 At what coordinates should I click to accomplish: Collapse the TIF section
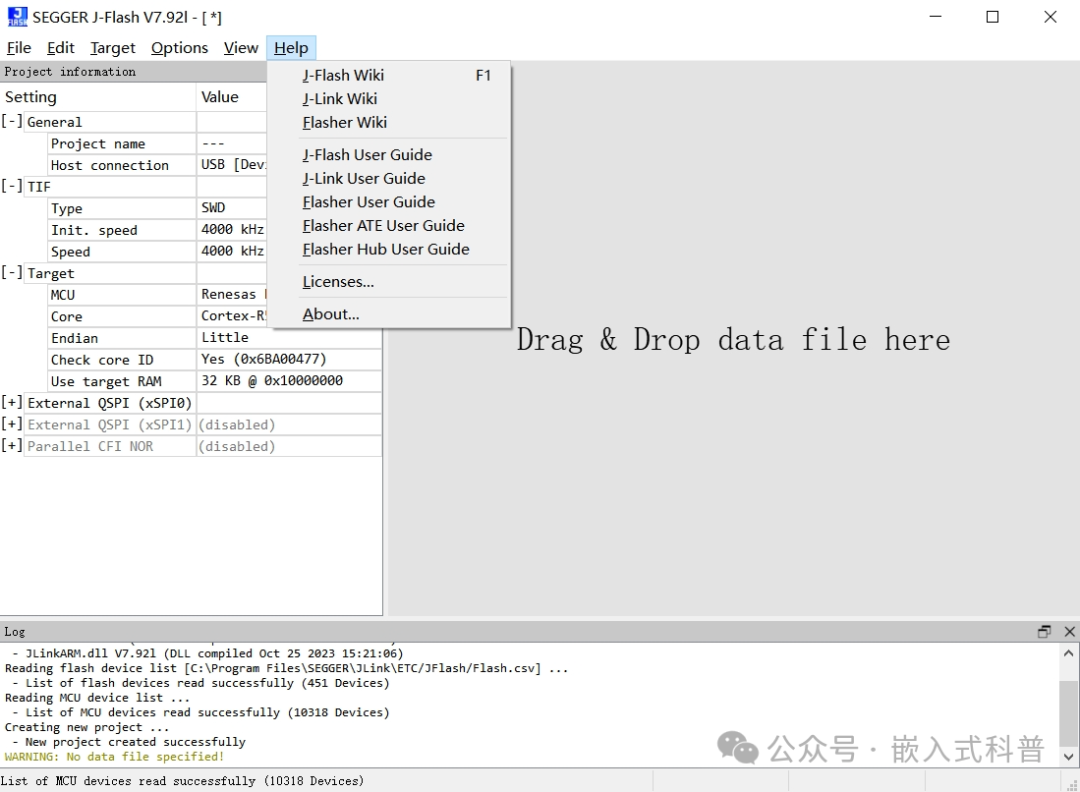(x=11, y=186)
